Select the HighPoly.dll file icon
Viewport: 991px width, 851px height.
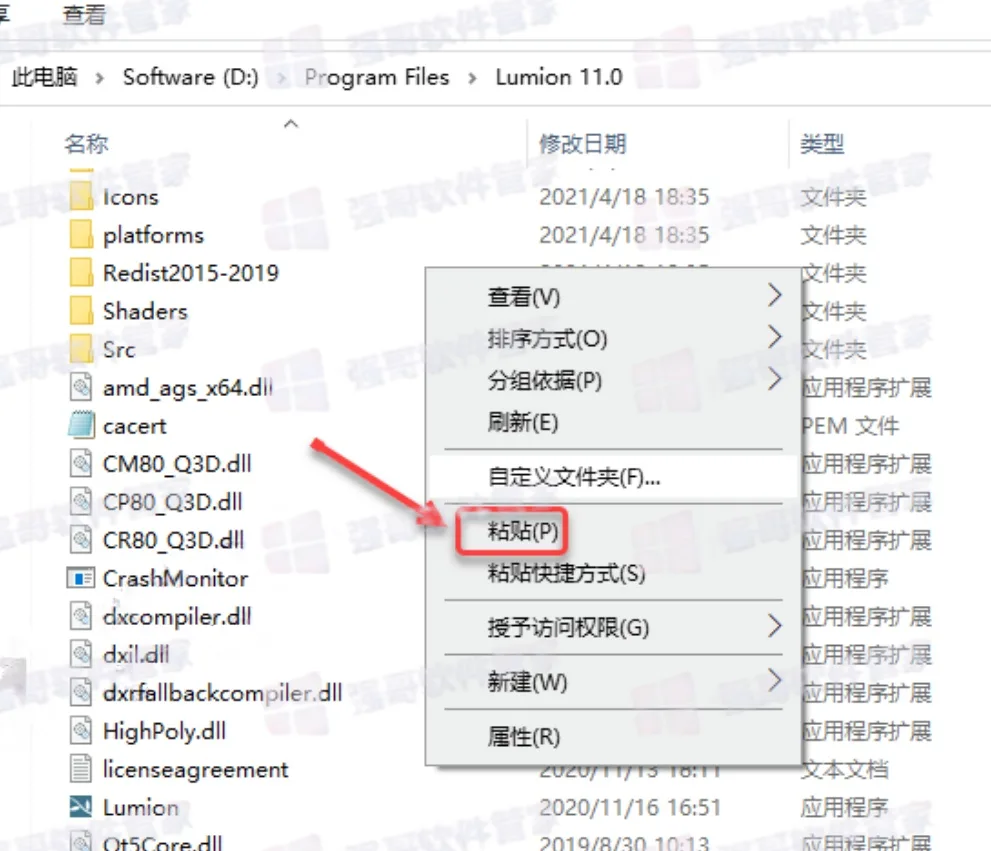pos(81,730)
